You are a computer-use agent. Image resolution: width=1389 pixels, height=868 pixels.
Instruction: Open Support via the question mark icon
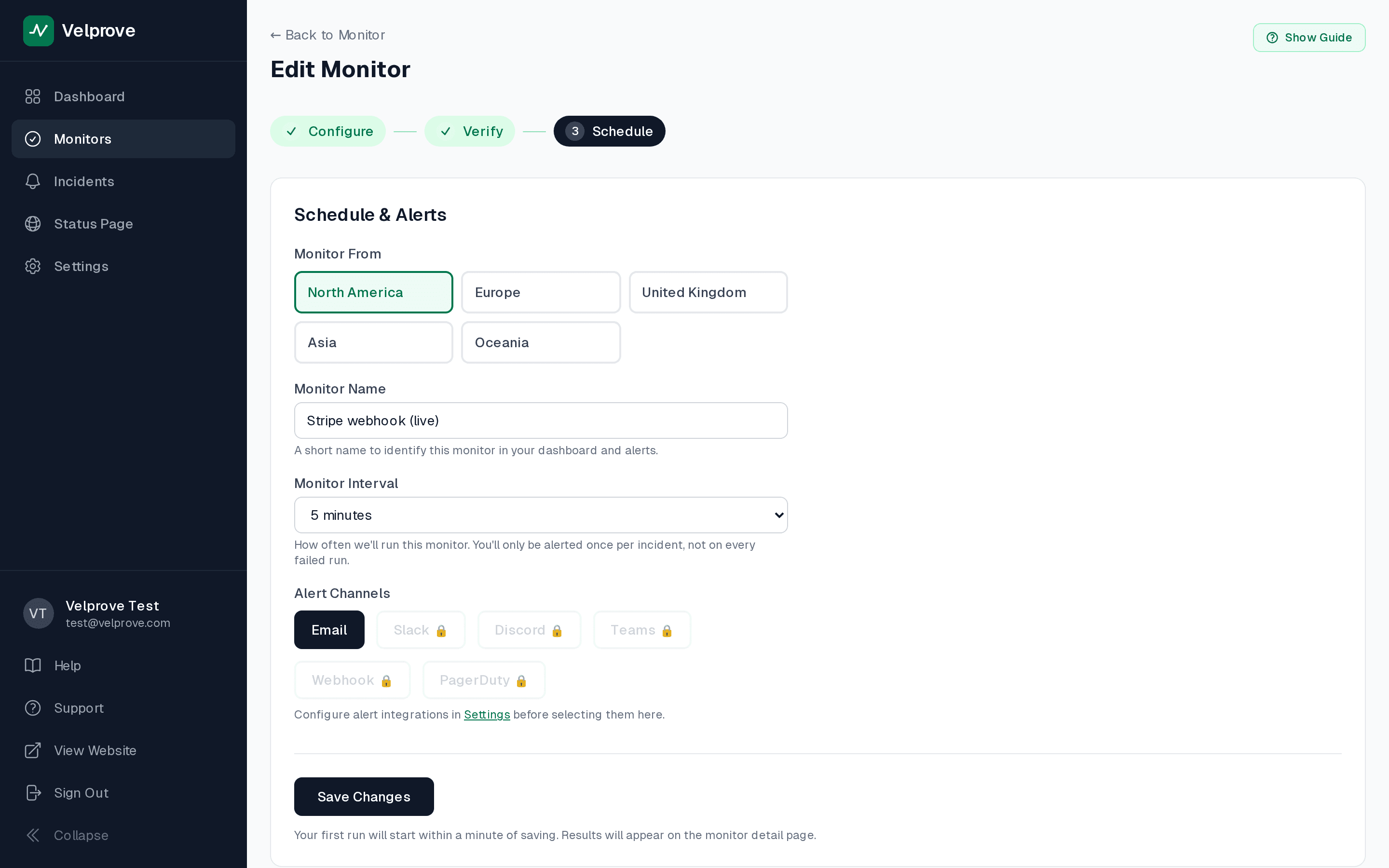33,708
